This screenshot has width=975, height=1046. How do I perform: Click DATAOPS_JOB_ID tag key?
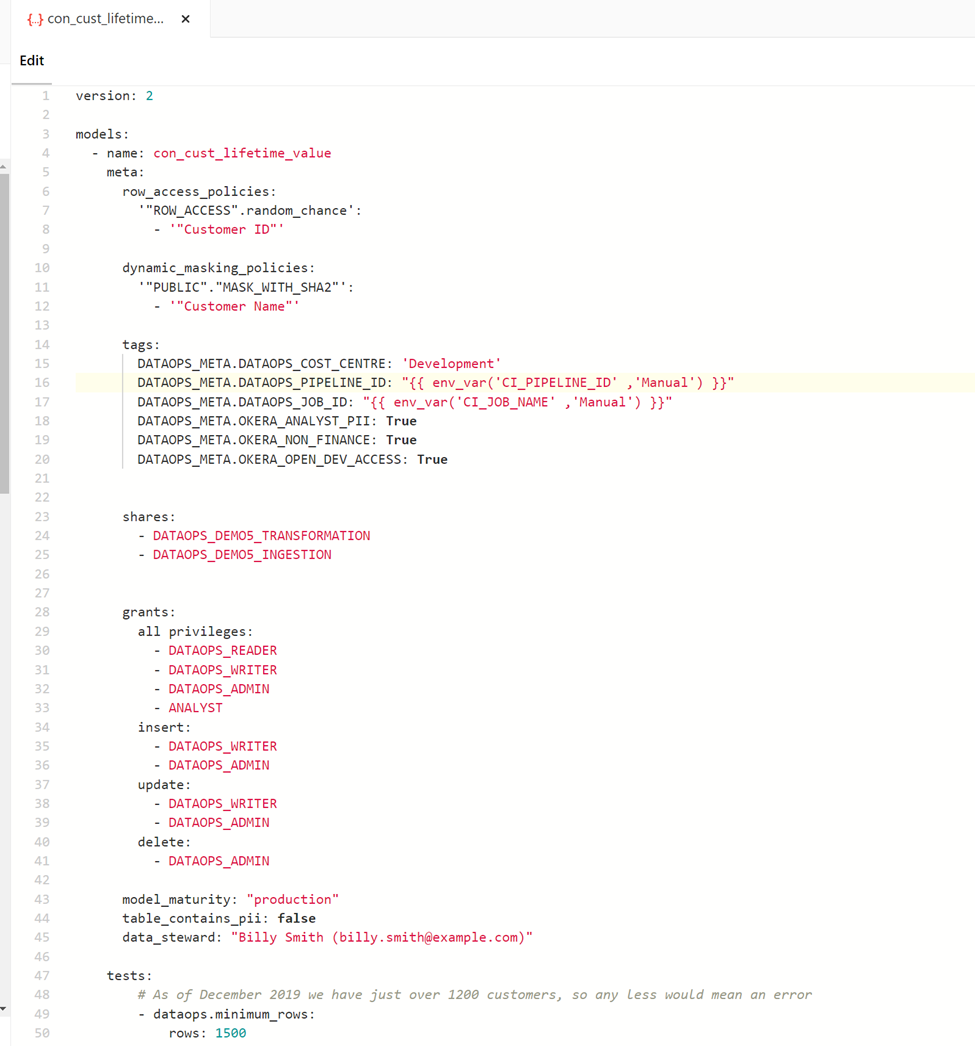click(245, 402)
